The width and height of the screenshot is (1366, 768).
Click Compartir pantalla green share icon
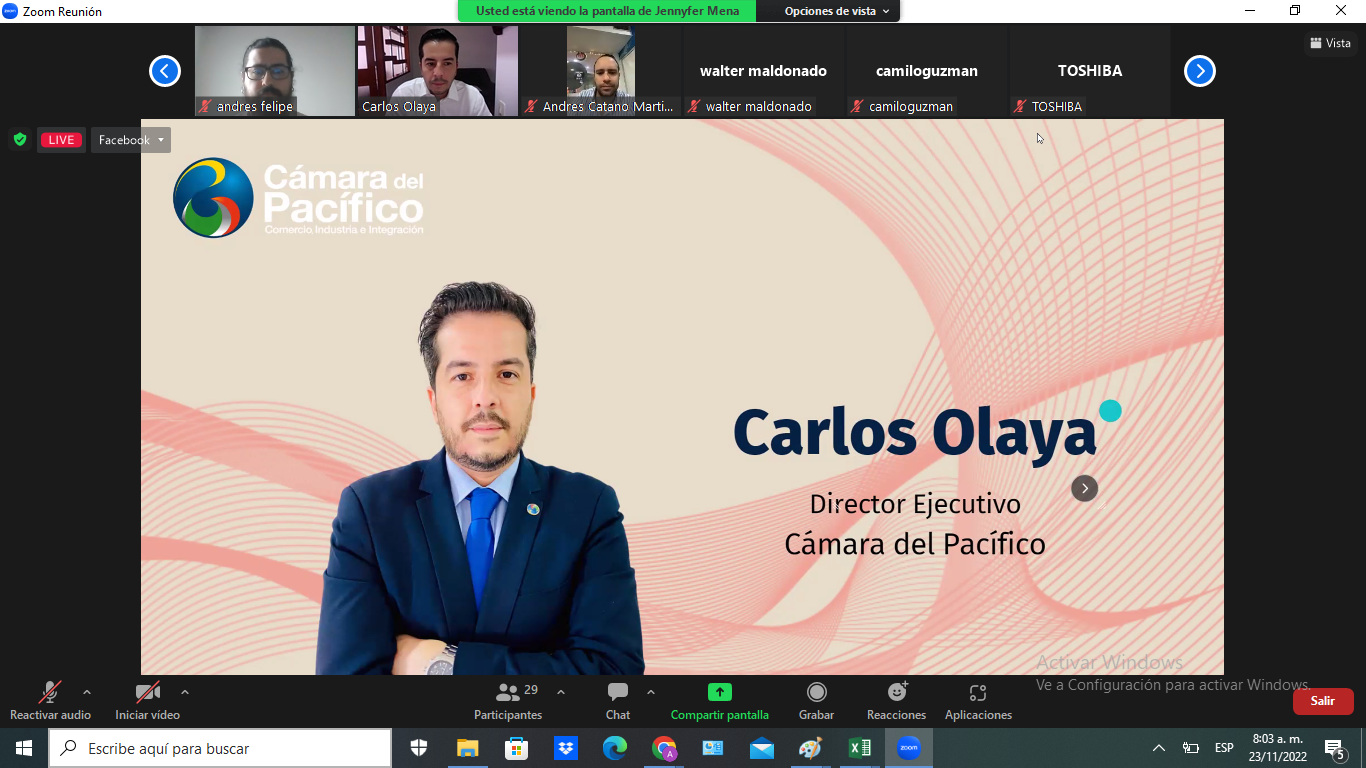click(x=720, y=692)
